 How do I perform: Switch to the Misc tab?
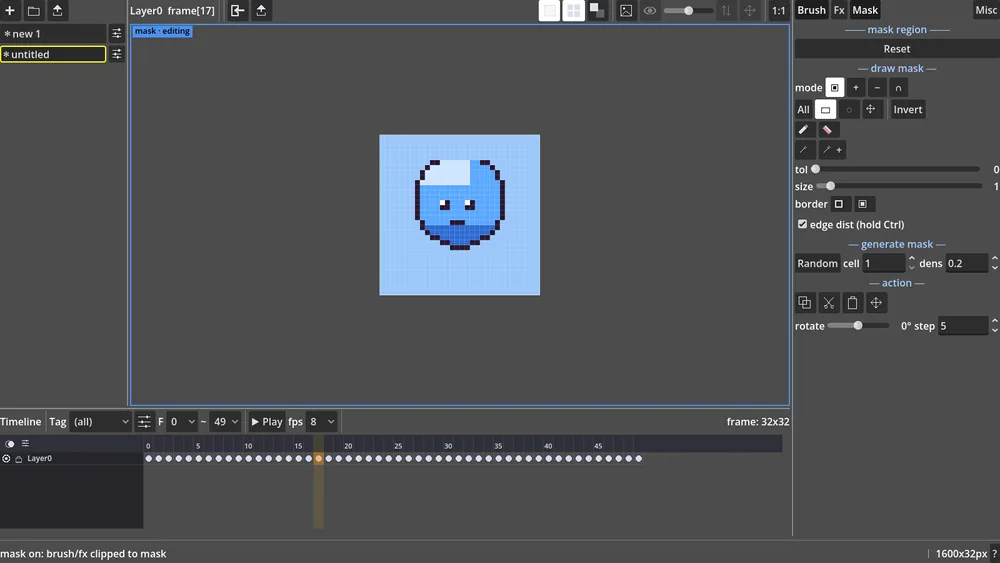pyautogui.click(x=986, y=10)
